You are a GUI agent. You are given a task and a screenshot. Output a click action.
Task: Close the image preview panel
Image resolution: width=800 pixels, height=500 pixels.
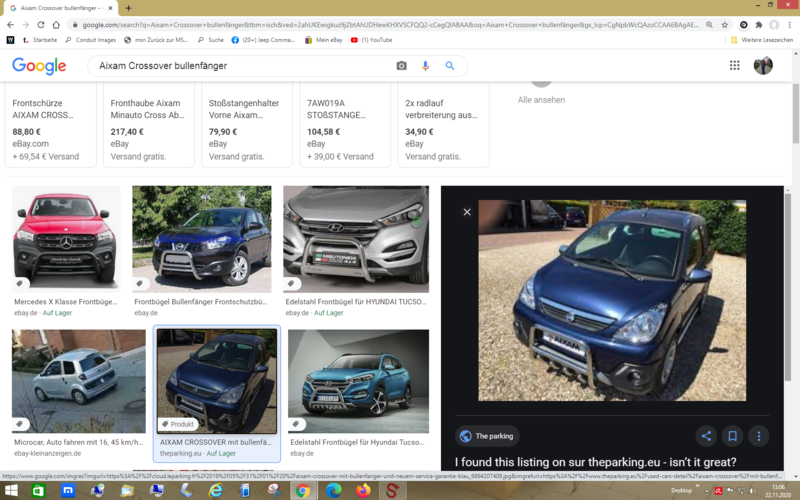click(467, 212)
